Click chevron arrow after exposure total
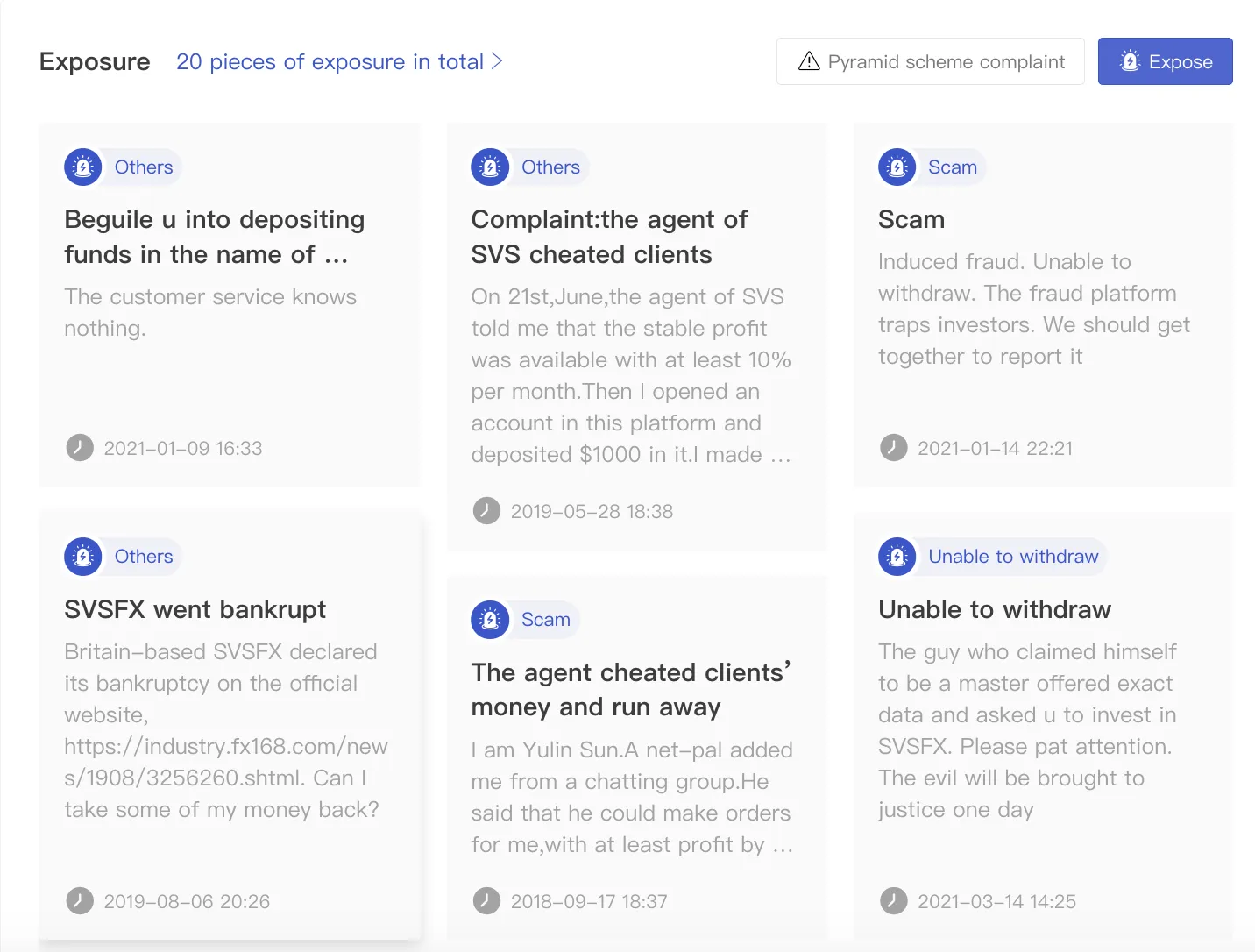Screen dimensions: 1255x952 point(497,61)
